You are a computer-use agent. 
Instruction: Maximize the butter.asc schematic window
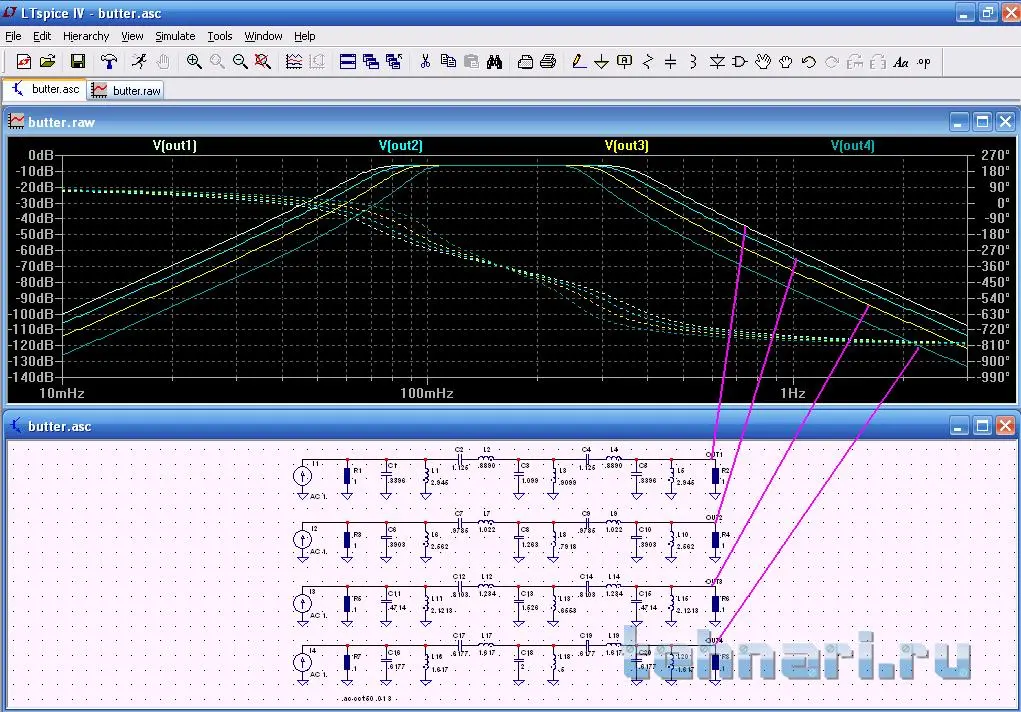(x=982, y=427)
